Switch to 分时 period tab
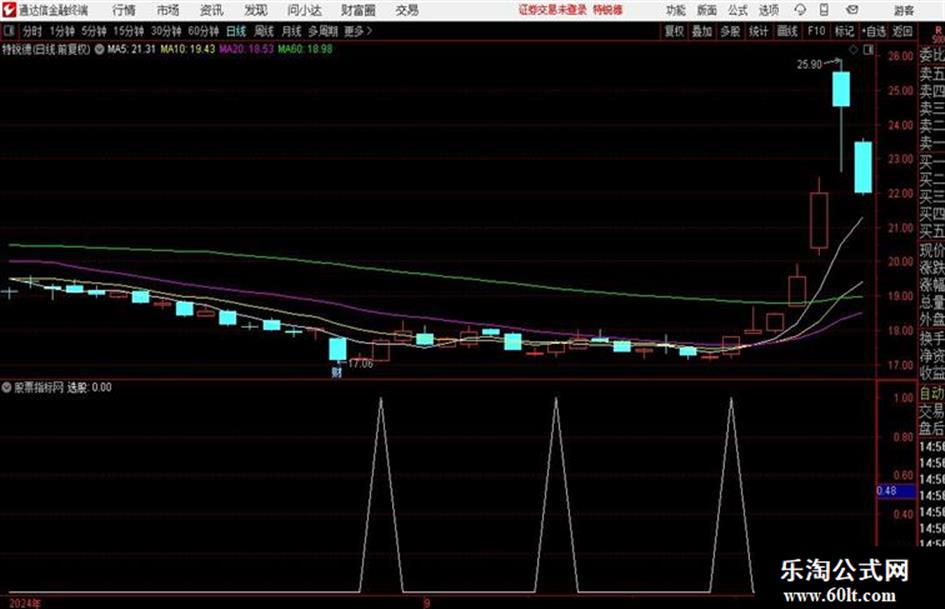Image resolution: width=945 pixels, height=609 pixels. point(32,31)
